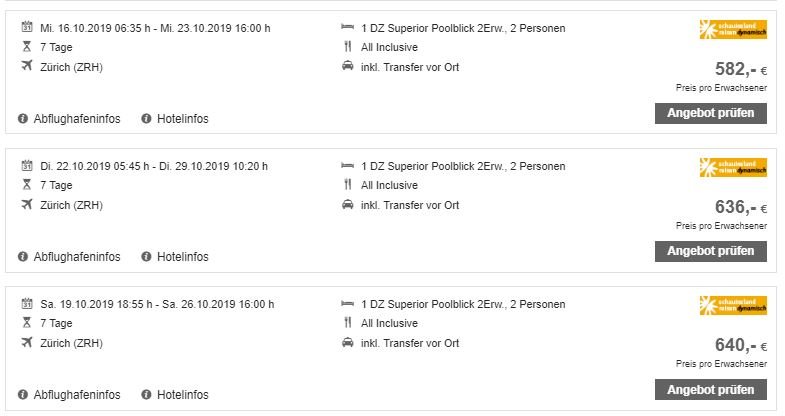Open Abflughafeninfos for the 16.10.2019 offer
Viewport: 785px width, 416px height.
coord(76,119)
